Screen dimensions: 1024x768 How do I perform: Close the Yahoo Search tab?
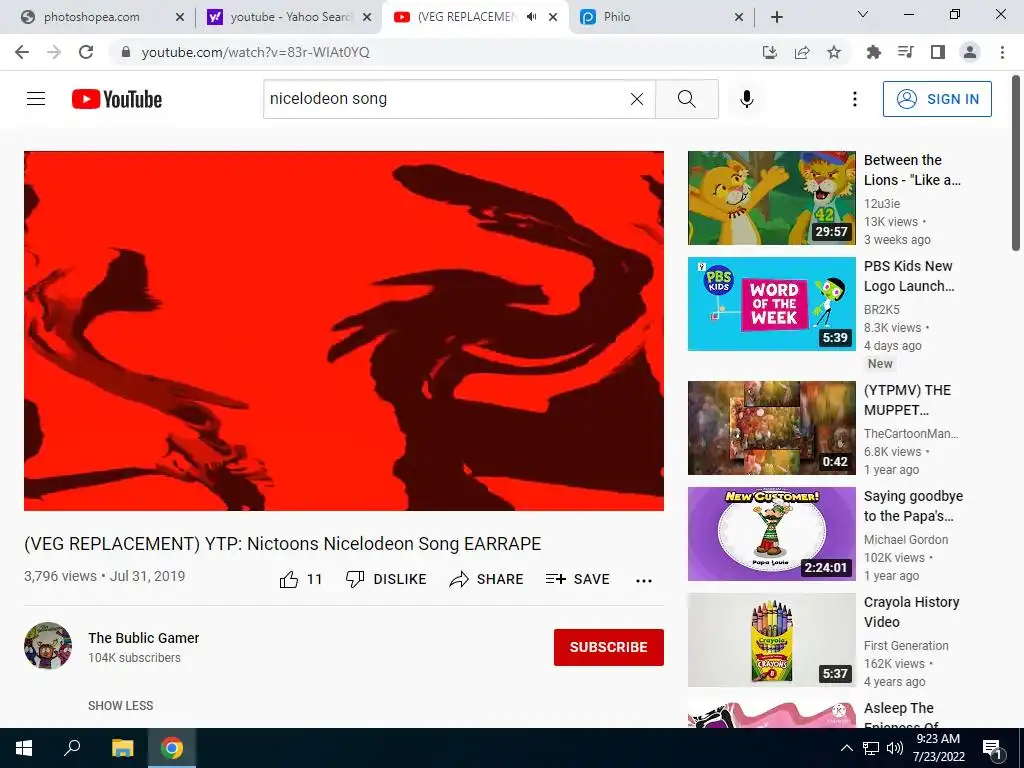[x=367, y=18]
